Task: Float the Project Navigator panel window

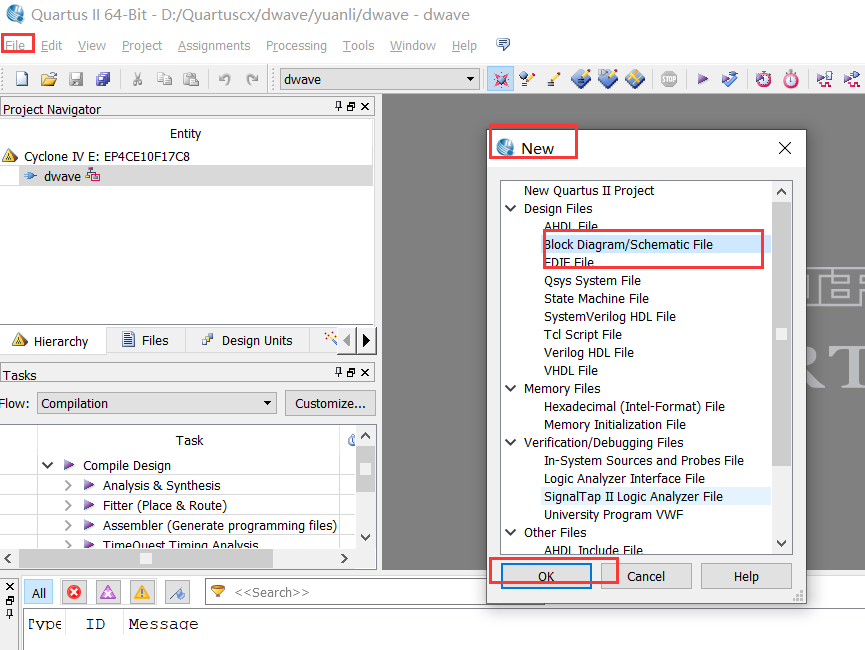Action: tap(351, 106)
